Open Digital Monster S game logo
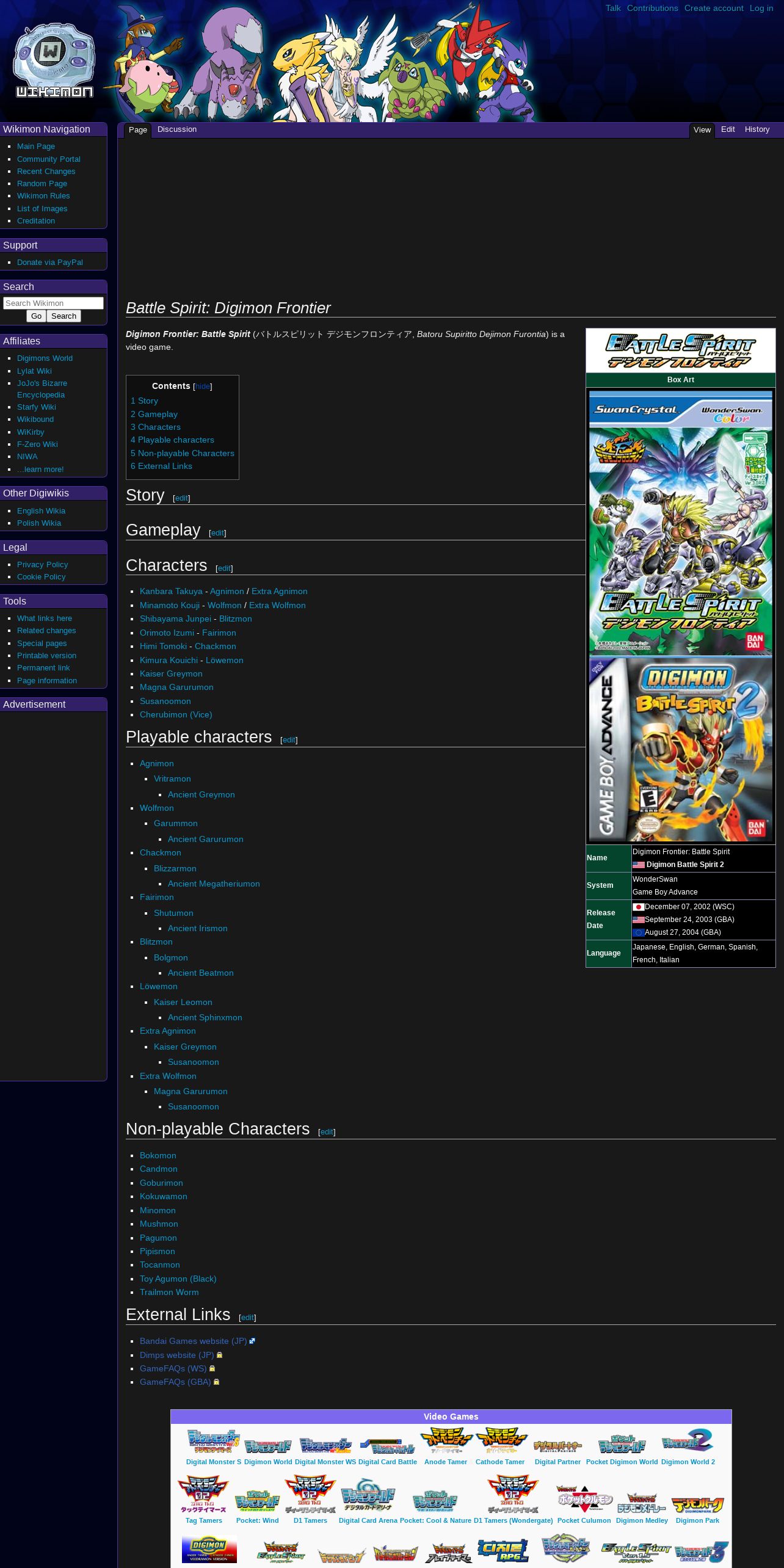 tap(213, 1441)
